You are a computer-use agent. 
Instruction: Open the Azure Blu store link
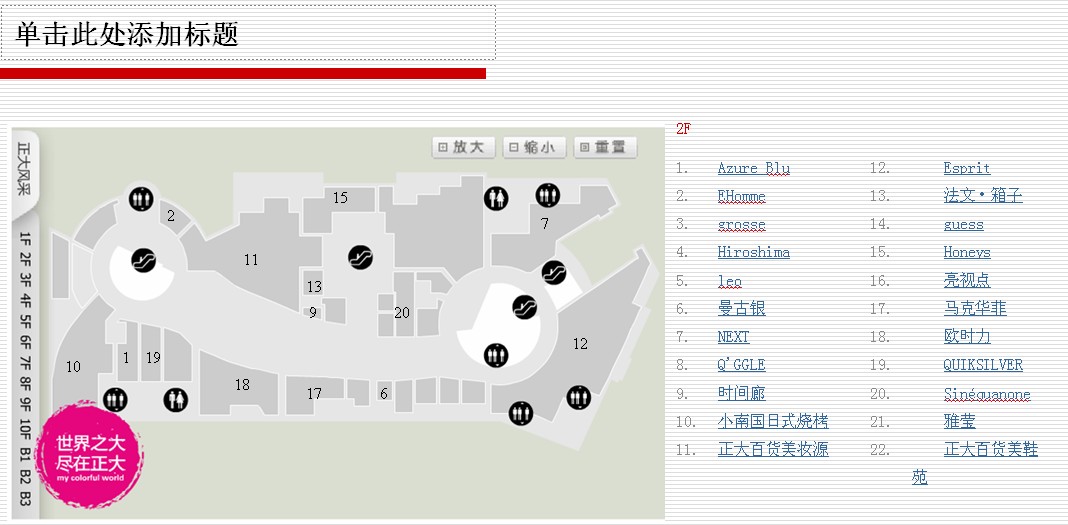pos(753,168)
